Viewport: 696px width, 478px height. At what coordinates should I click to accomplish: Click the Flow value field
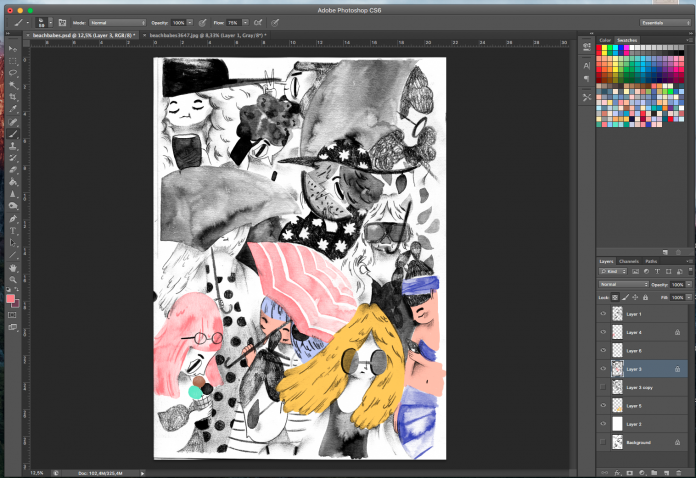point(233,23)
